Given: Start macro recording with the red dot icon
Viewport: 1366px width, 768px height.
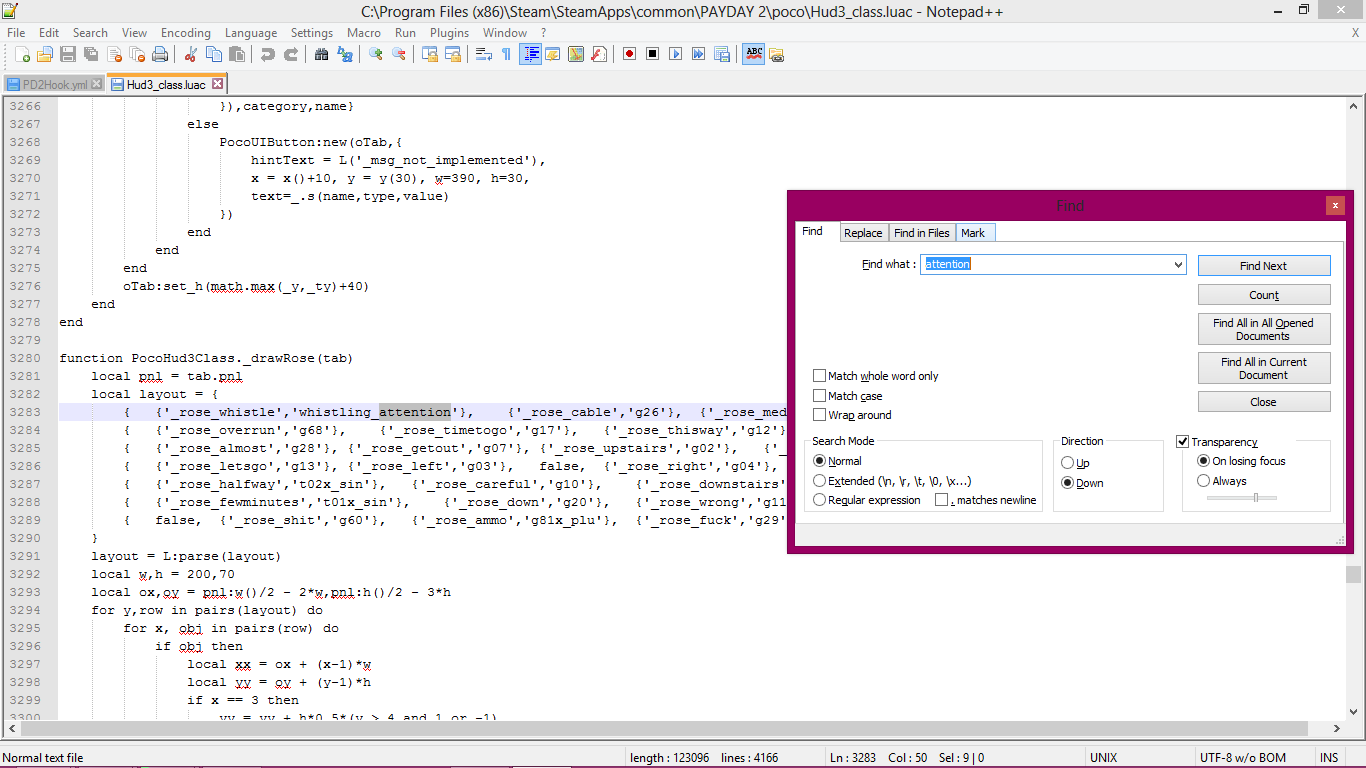Looking at the screenshot, I should [x=630, y=54].
